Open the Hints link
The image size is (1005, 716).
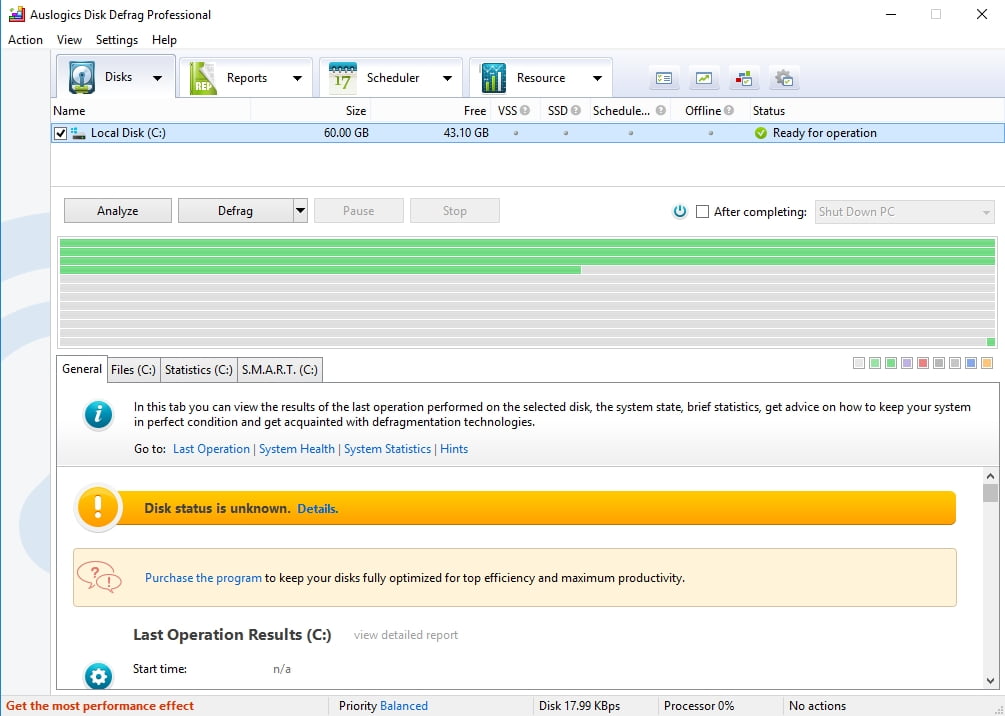[x=454, y=449]
